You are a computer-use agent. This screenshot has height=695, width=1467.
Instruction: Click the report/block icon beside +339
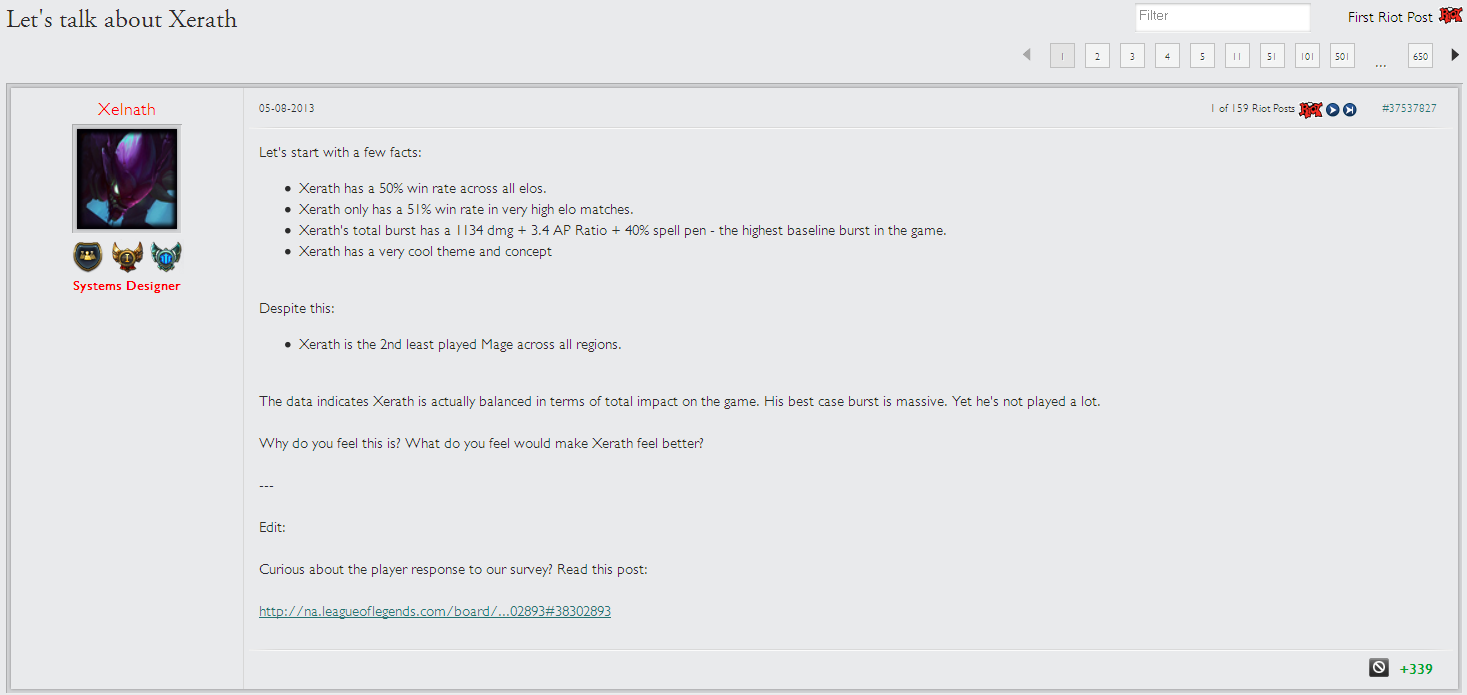pyautogui.click(x=1379, y=667)
